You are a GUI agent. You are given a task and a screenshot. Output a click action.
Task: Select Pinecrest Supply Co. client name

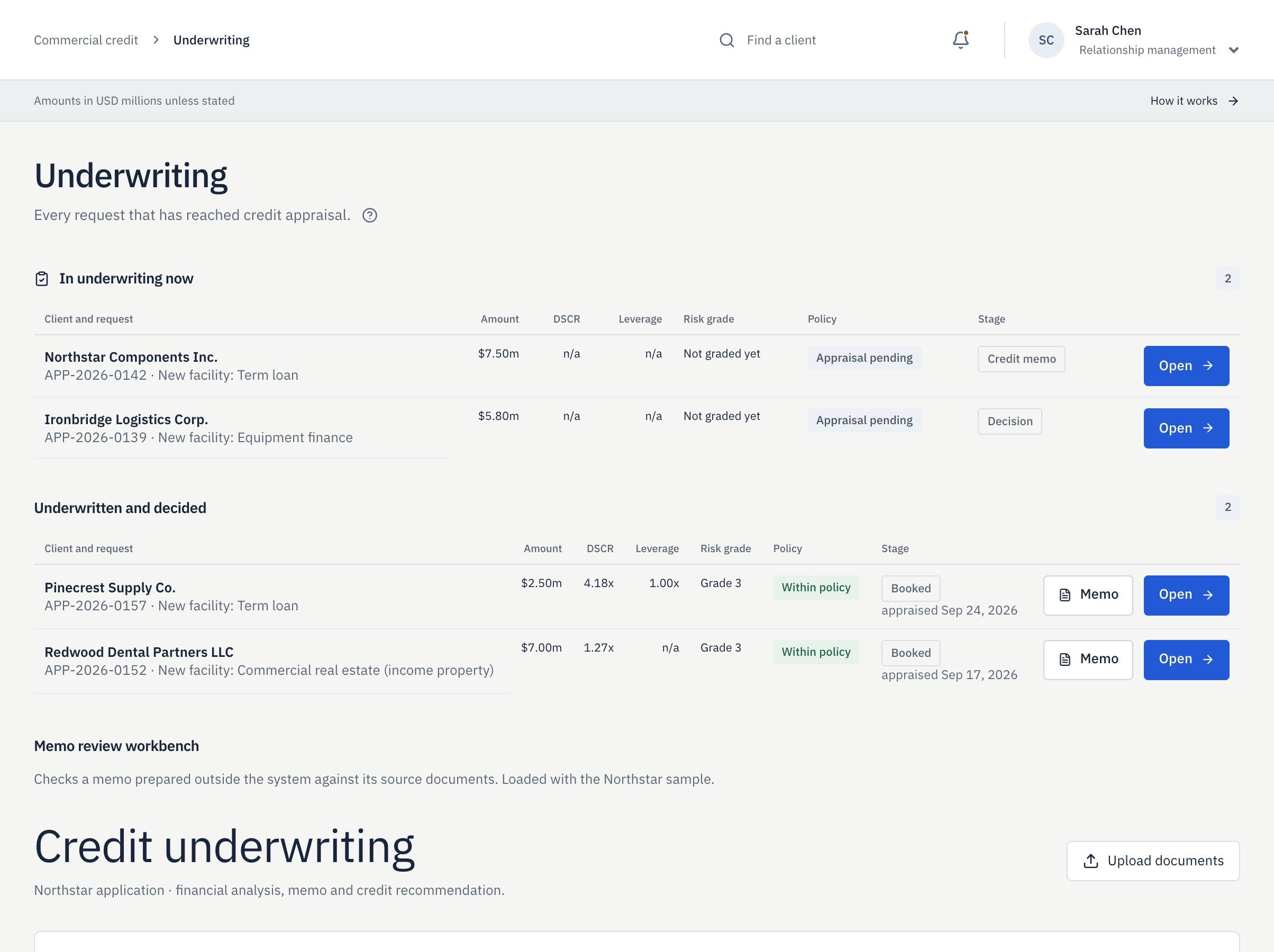pos(110,588)
